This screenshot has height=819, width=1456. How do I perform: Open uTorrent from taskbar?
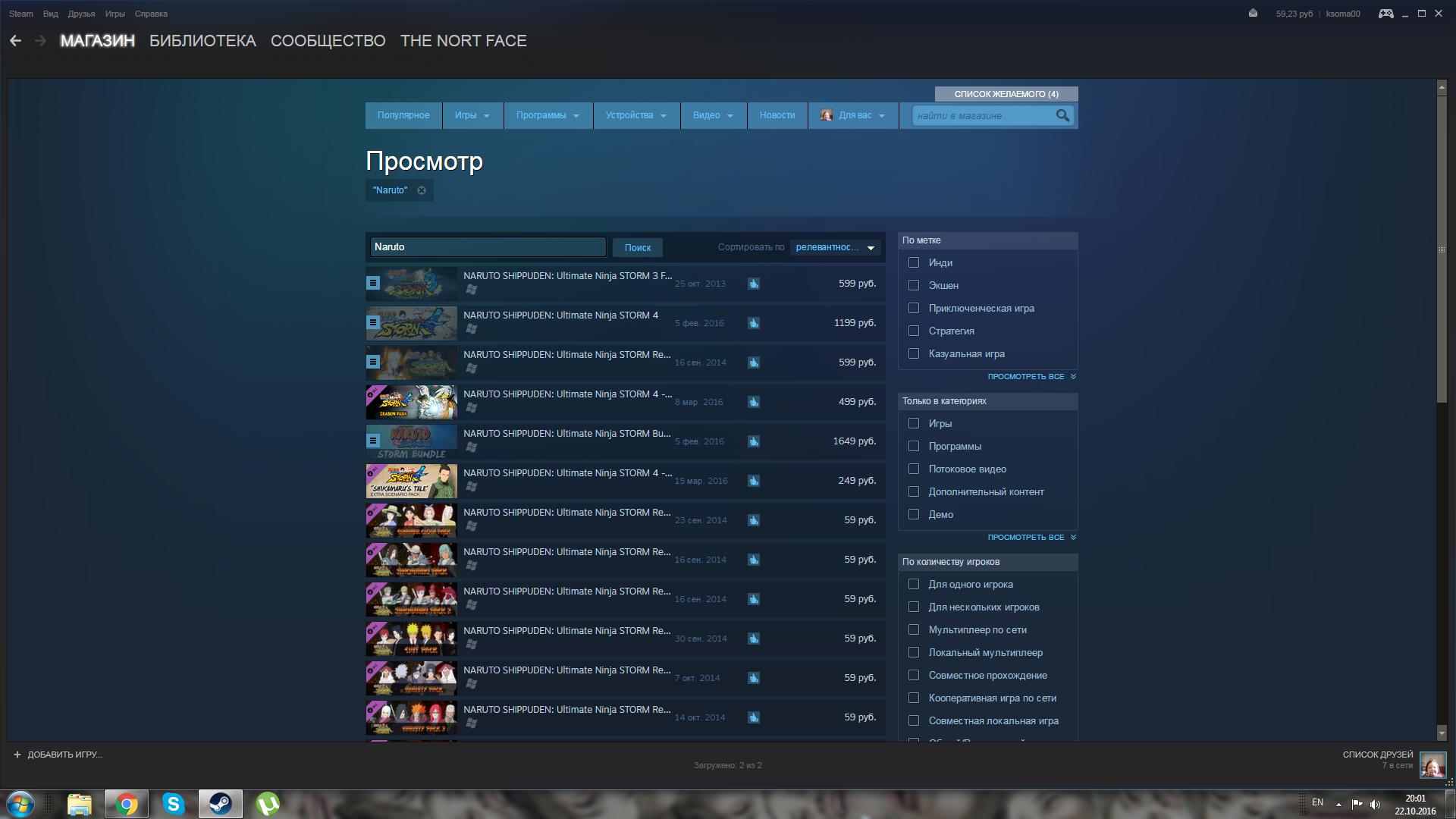tap(268, 804)
